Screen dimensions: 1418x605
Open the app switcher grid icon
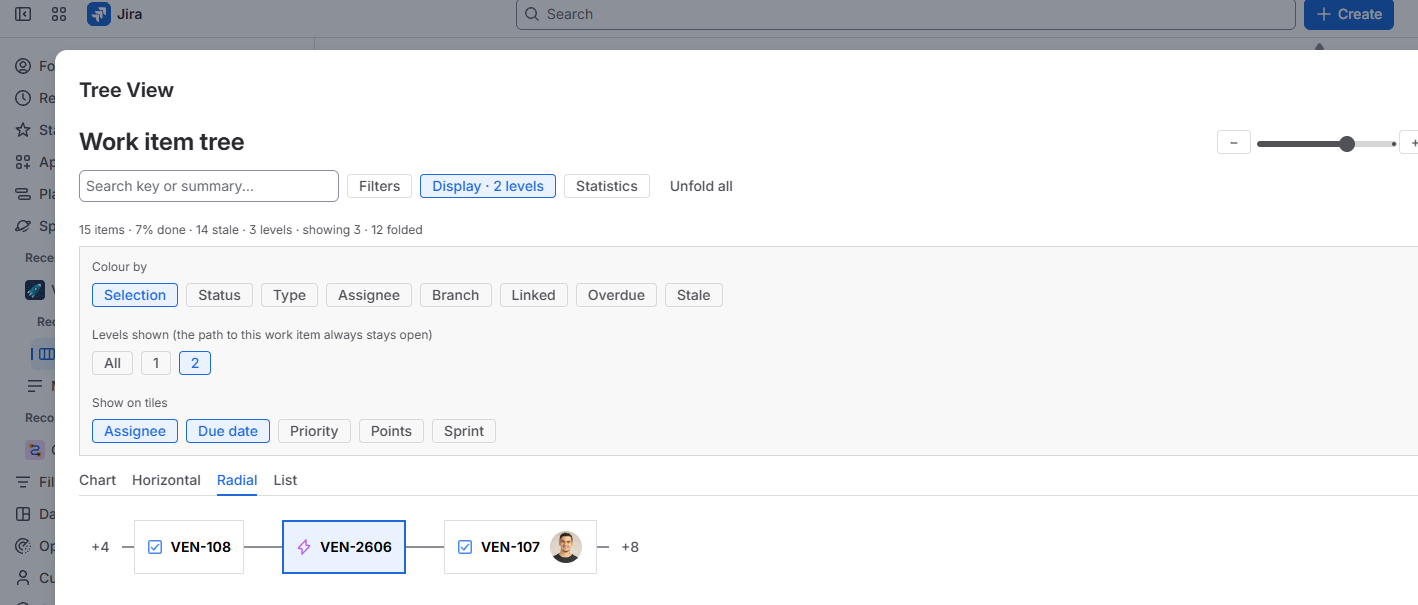tap(59, 14)
